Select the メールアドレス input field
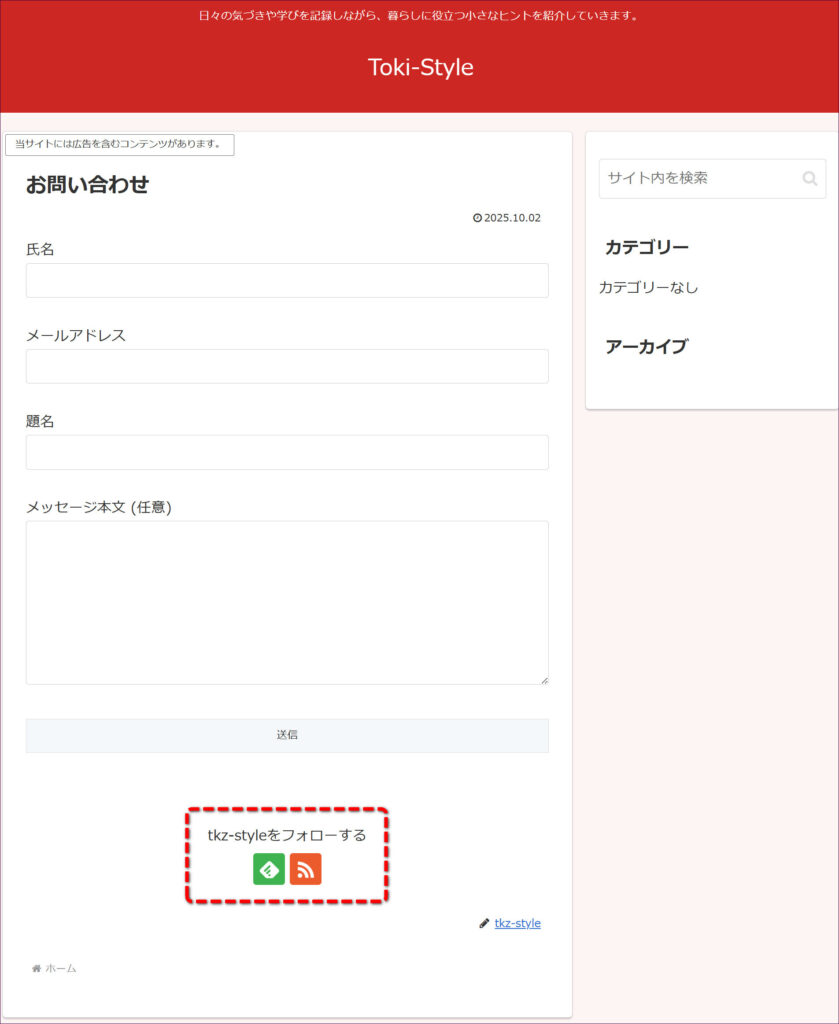This screenshot has height=1024, width=839. (x=287, y=366)
